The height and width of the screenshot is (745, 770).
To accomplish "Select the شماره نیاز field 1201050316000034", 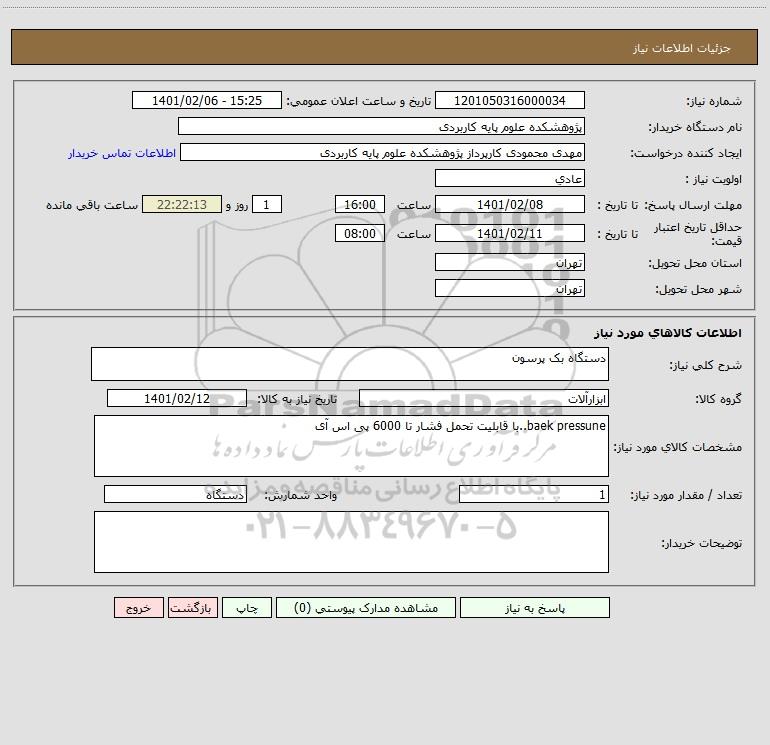I will [x=510, y=100].
